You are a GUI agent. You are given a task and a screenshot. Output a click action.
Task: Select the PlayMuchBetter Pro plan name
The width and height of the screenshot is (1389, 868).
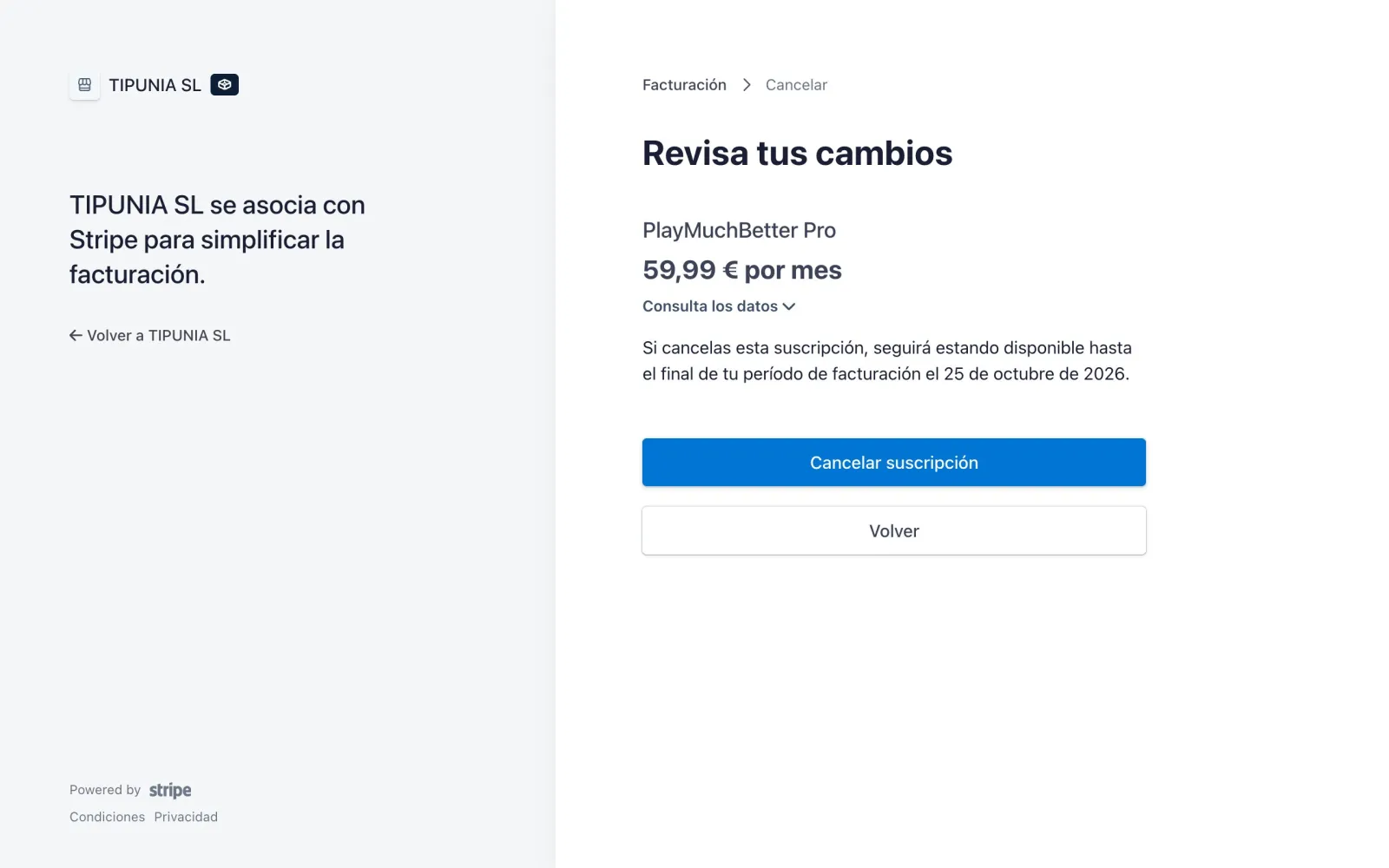(x=739, y=230)
